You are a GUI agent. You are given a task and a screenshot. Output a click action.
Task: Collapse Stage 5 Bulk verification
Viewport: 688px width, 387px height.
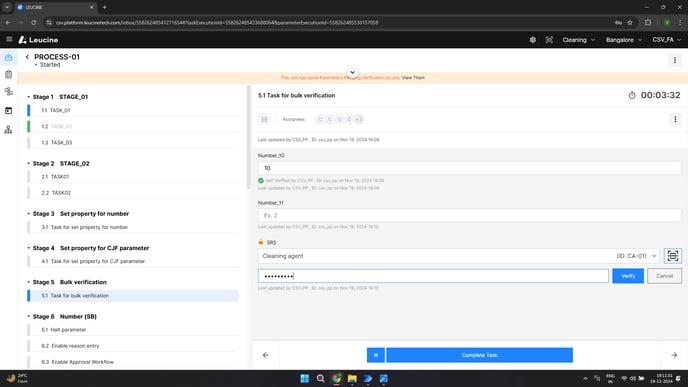(x=29, y=282)
